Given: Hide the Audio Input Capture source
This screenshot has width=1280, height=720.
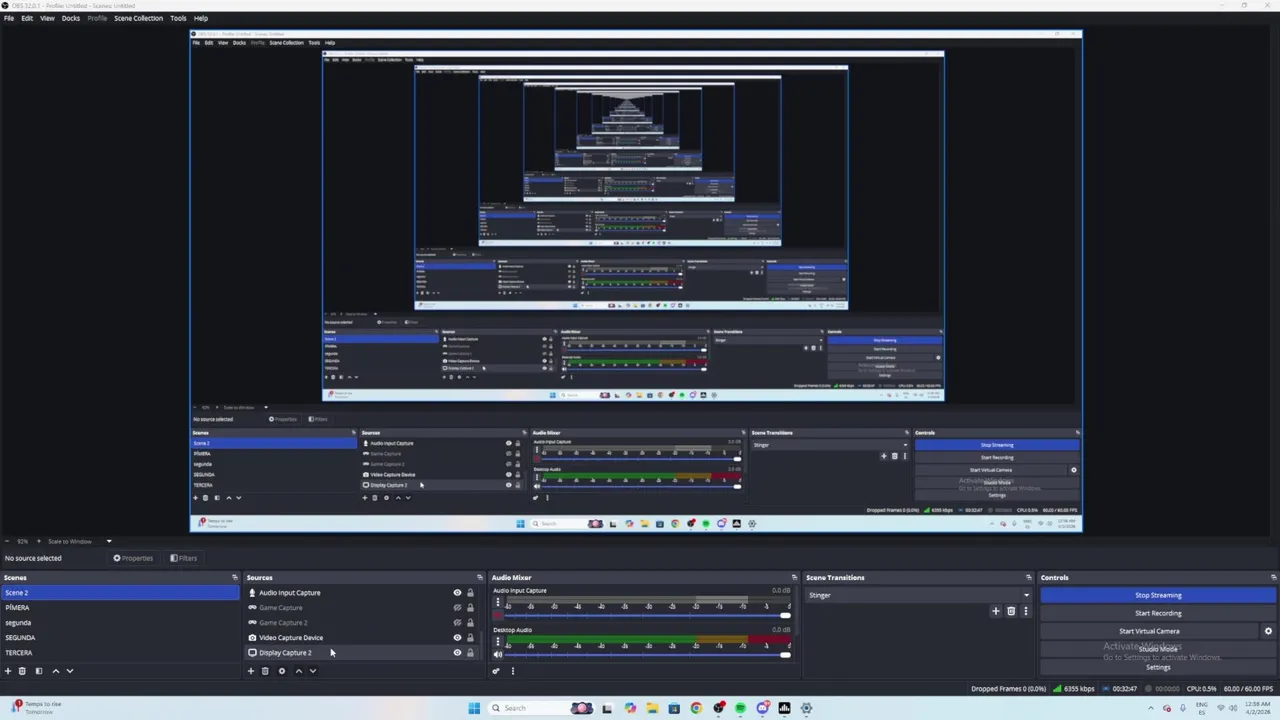Looking at the screenshot, I should 457,593.
